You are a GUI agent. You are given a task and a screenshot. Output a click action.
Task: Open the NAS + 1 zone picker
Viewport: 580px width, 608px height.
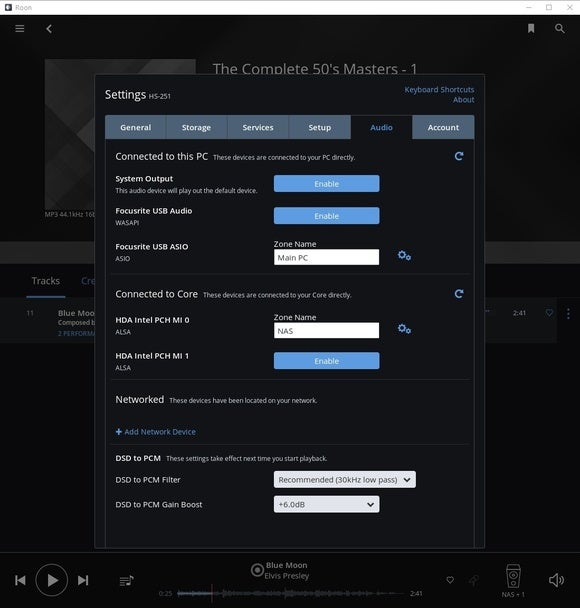coord(513,580)
